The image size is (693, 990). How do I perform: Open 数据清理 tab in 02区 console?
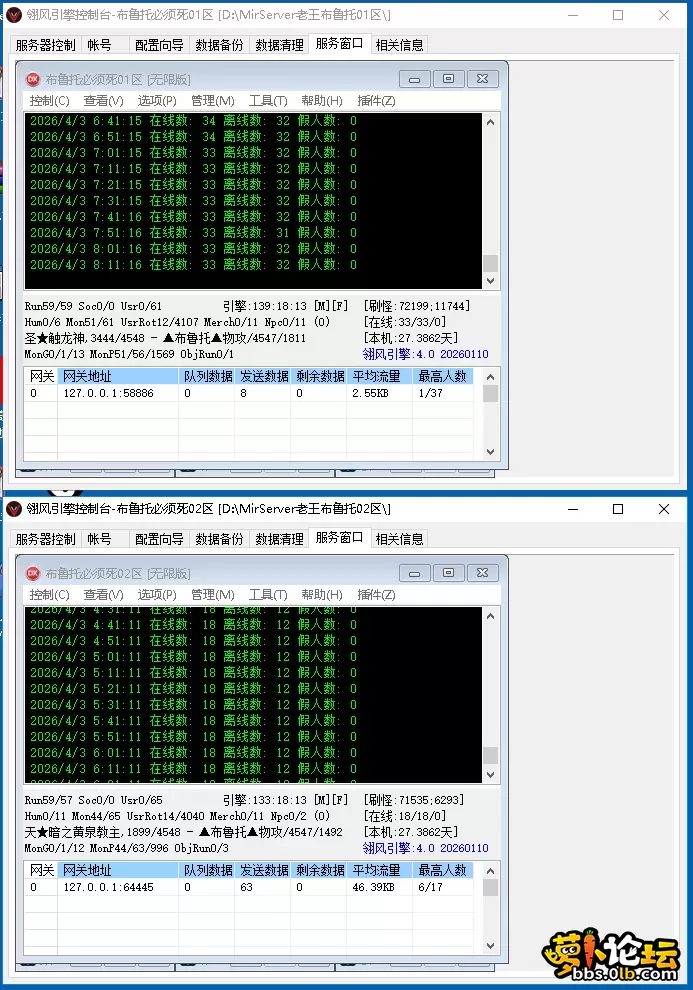[x=279, y=539]
